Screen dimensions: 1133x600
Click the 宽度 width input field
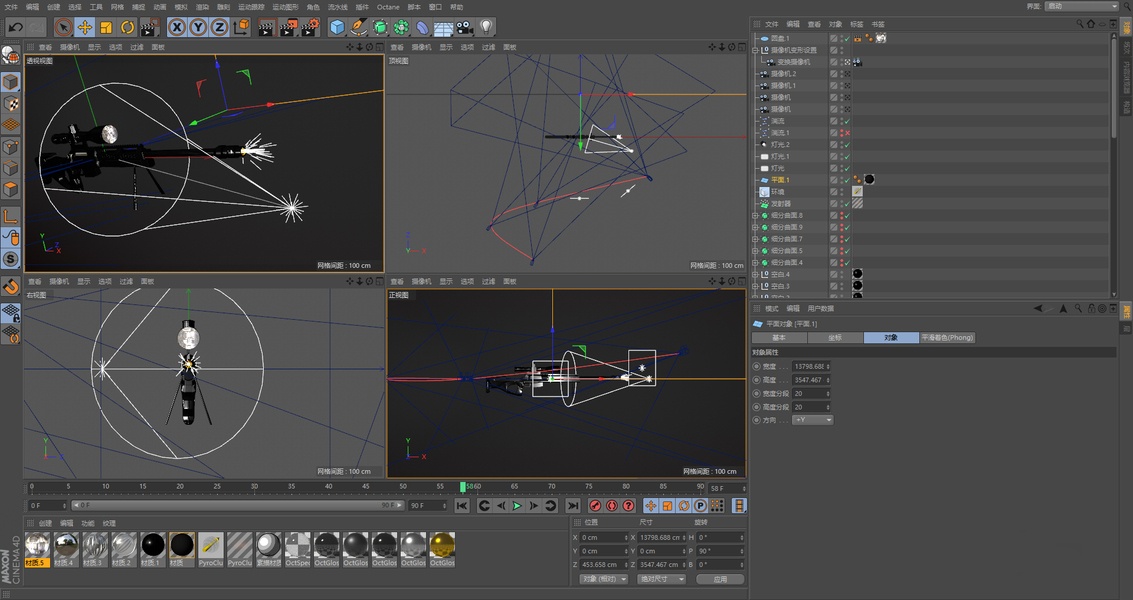[809, 367]
